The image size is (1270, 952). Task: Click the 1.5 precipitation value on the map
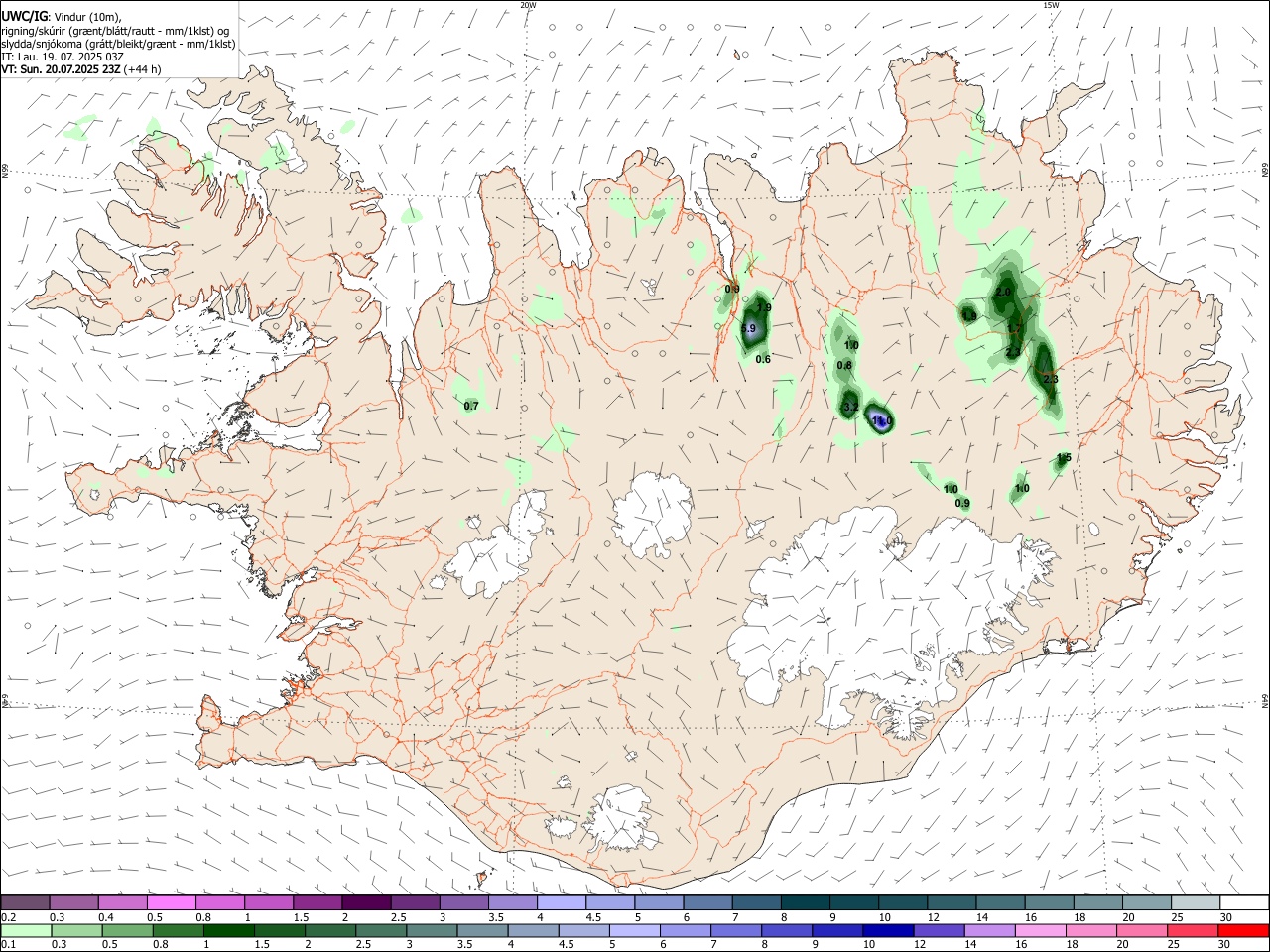[1064, 458]
